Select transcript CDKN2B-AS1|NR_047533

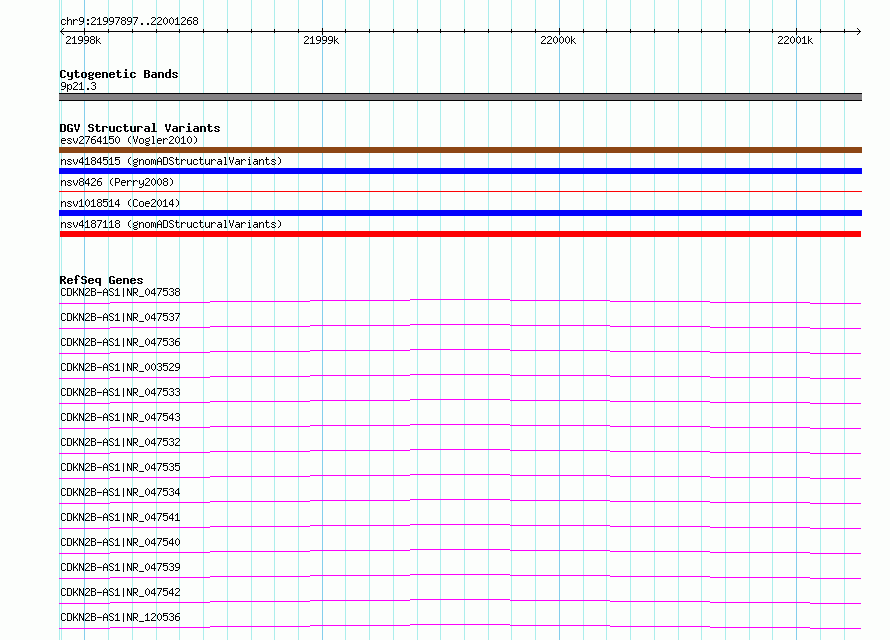coord(120,392)
